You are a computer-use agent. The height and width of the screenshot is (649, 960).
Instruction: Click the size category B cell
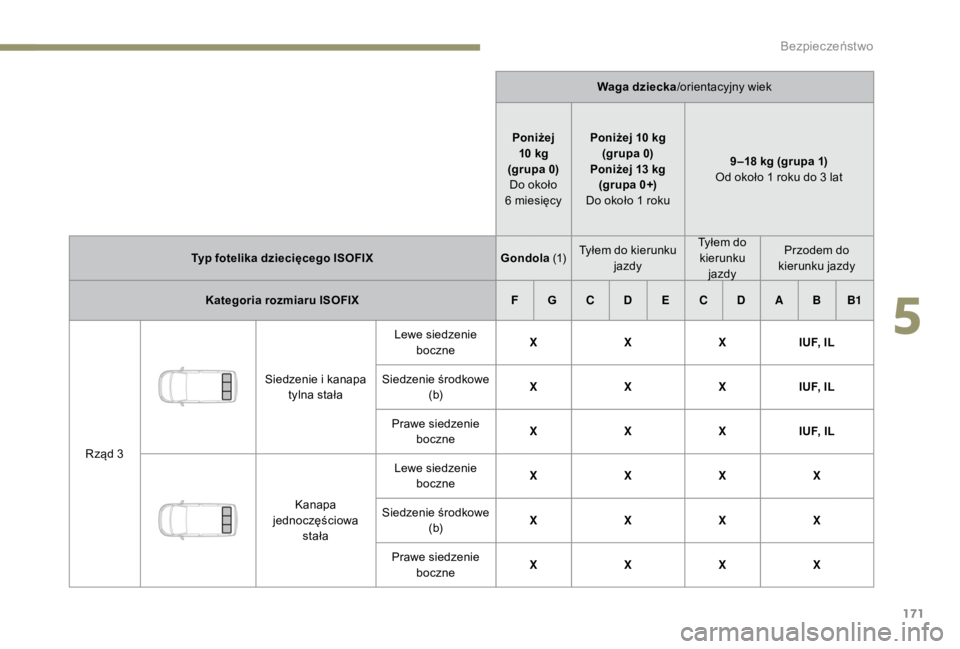[x=817, y=299]
